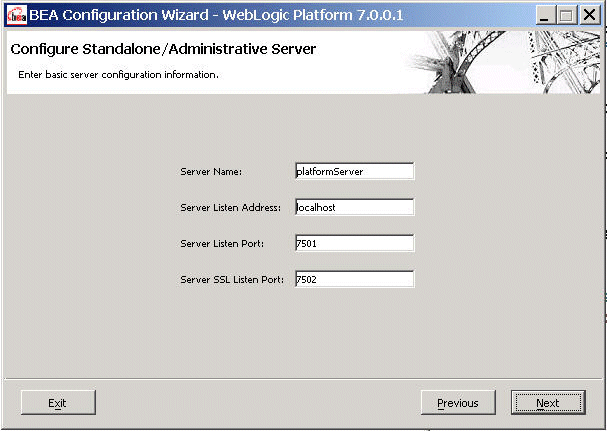Click 'Configure Standalone/Administrative Server' heading

(x=163, y=49)
